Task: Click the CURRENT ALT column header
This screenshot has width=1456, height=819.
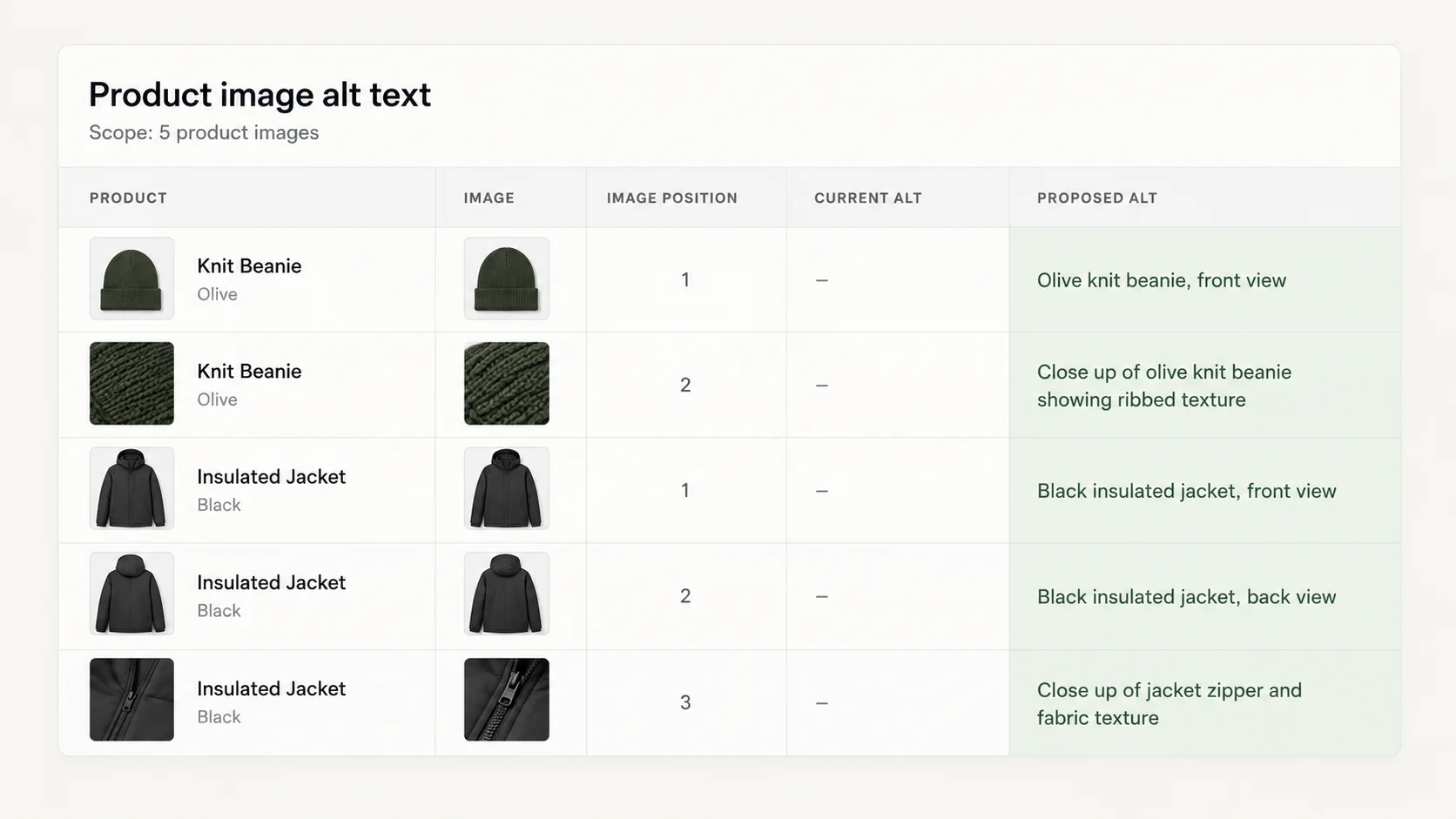Action: (x=867, y=198)
